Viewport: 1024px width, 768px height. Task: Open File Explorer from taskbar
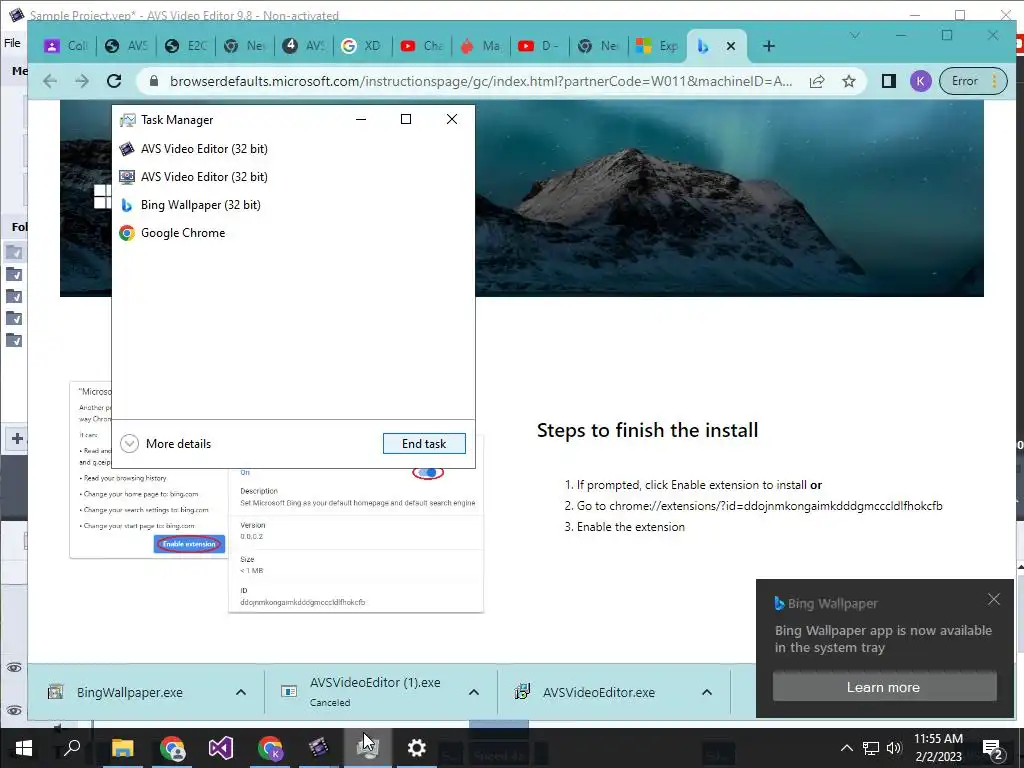click(x=122, y=748)
